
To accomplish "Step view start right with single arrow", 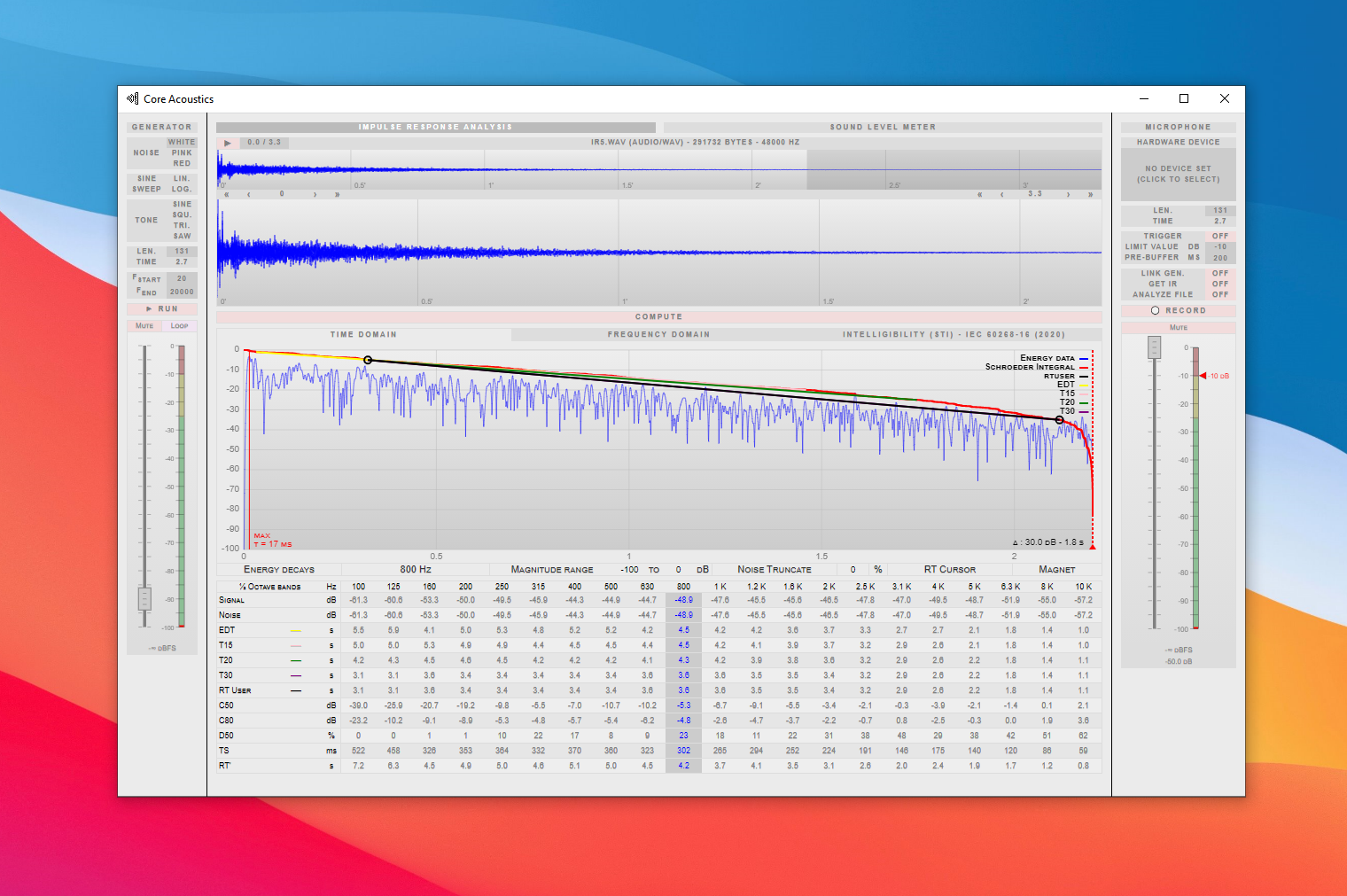I will click(315, 194).
